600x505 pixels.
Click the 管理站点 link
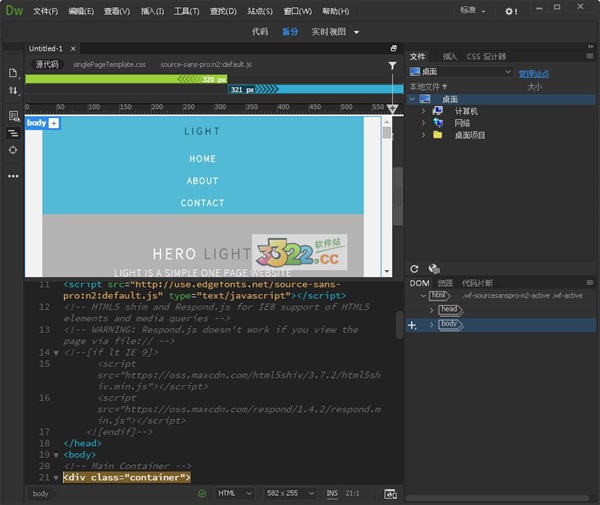[535, 72]
